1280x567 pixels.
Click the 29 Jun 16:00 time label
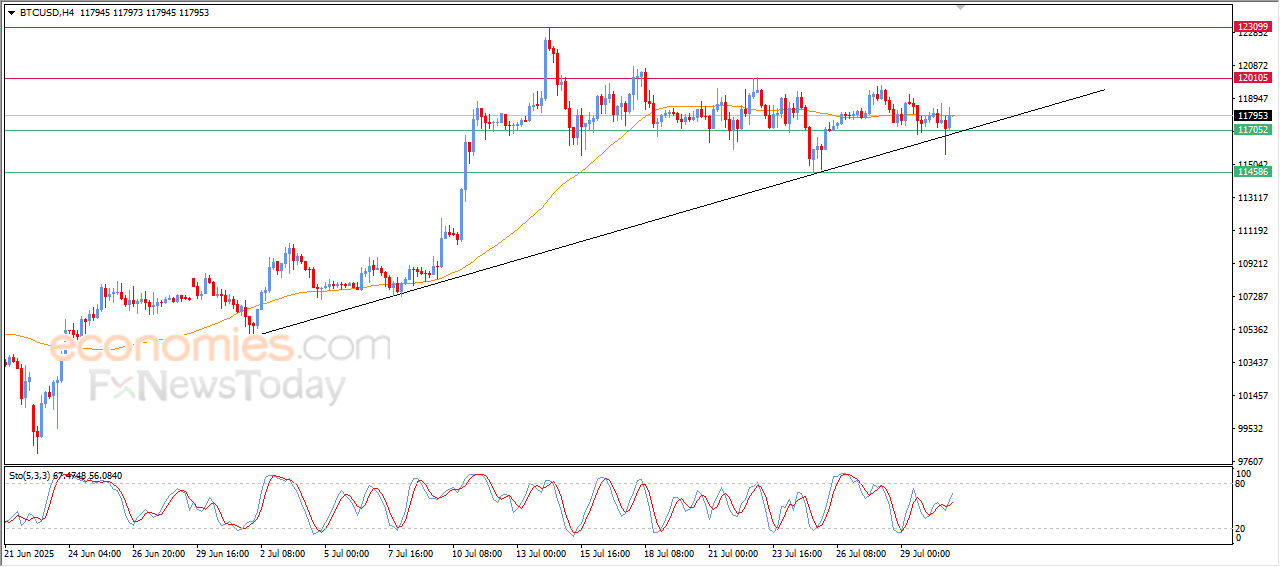[223, 552]
